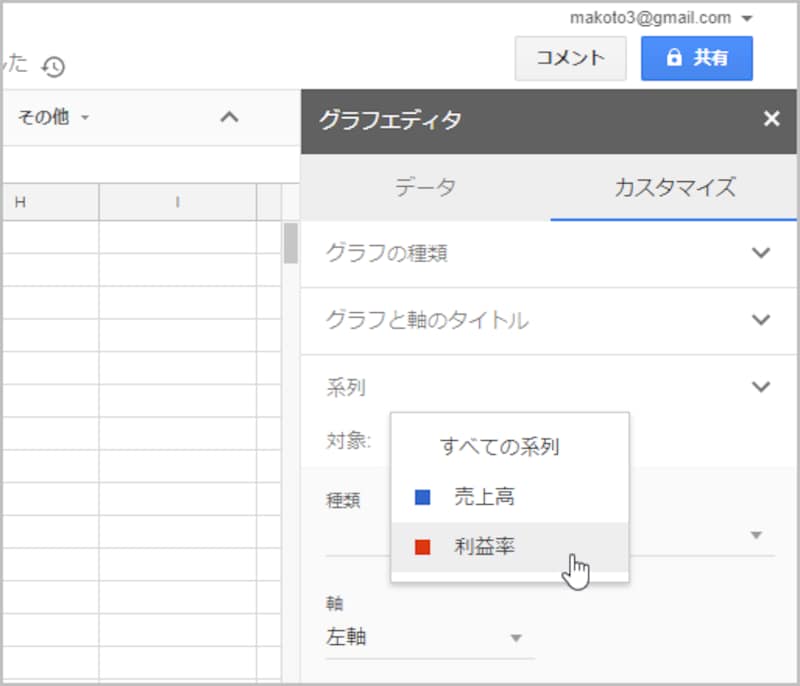Close the グラフエディタ panel with the X
This screenshot has width=800, height=686.
click(x=771, y=119)
